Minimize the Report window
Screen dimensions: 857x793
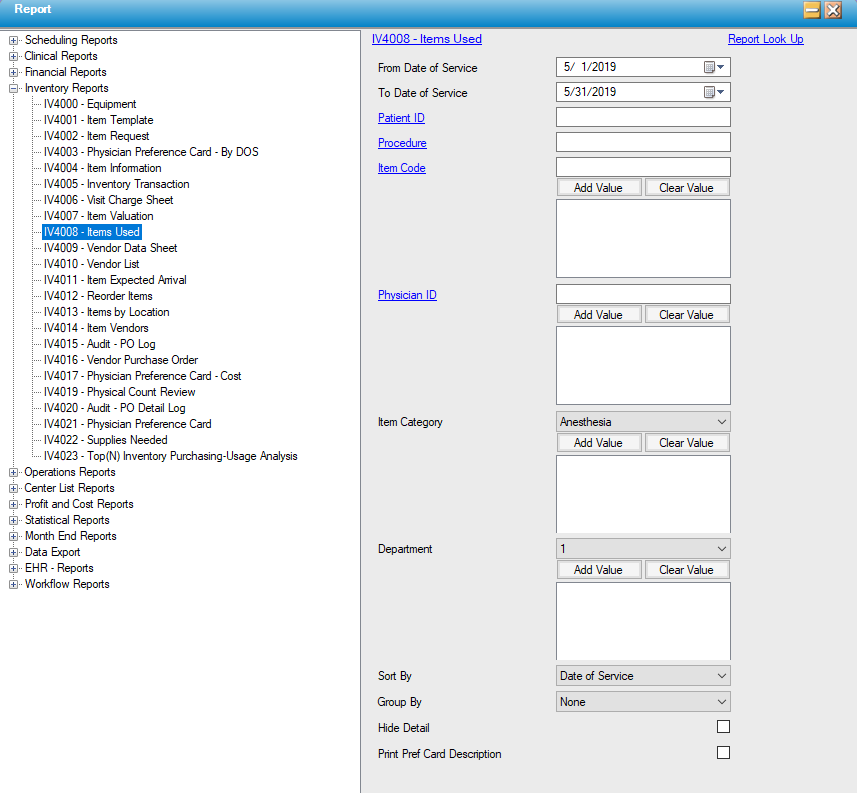click(x=812, y=10)
